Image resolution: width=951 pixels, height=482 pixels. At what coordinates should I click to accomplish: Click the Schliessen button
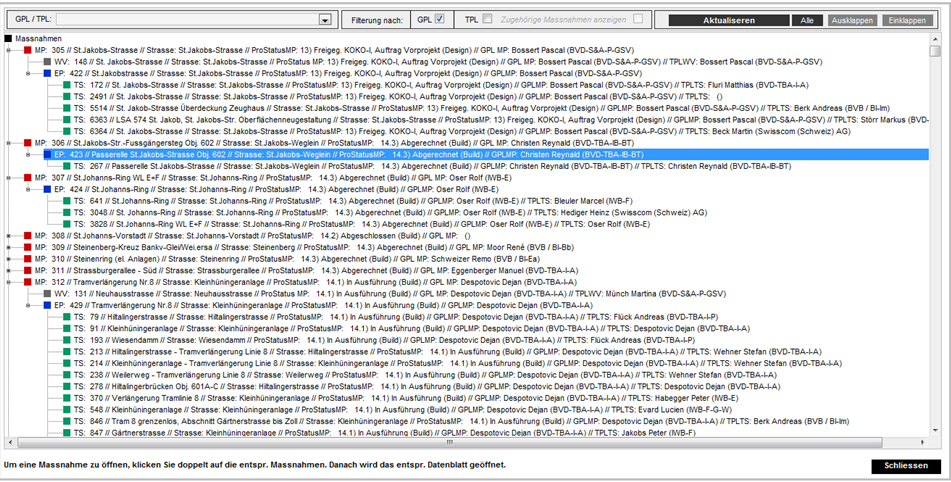coord(905,466)
